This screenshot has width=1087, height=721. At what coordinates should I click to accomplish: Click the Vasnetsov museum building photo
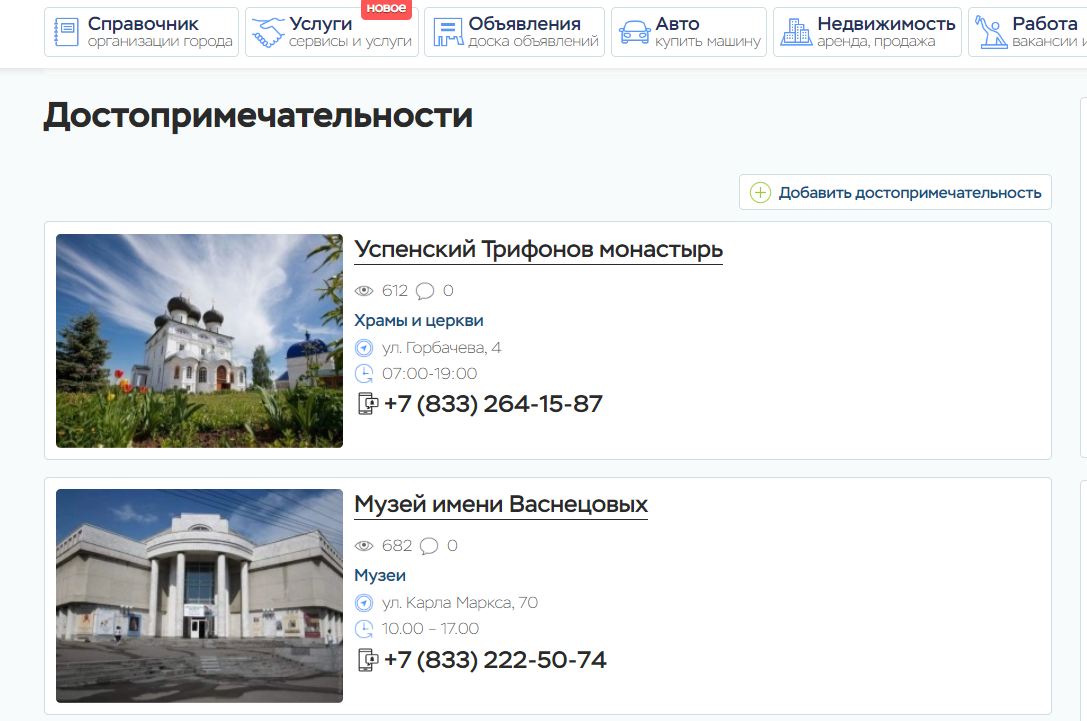[x=199, y=596]
